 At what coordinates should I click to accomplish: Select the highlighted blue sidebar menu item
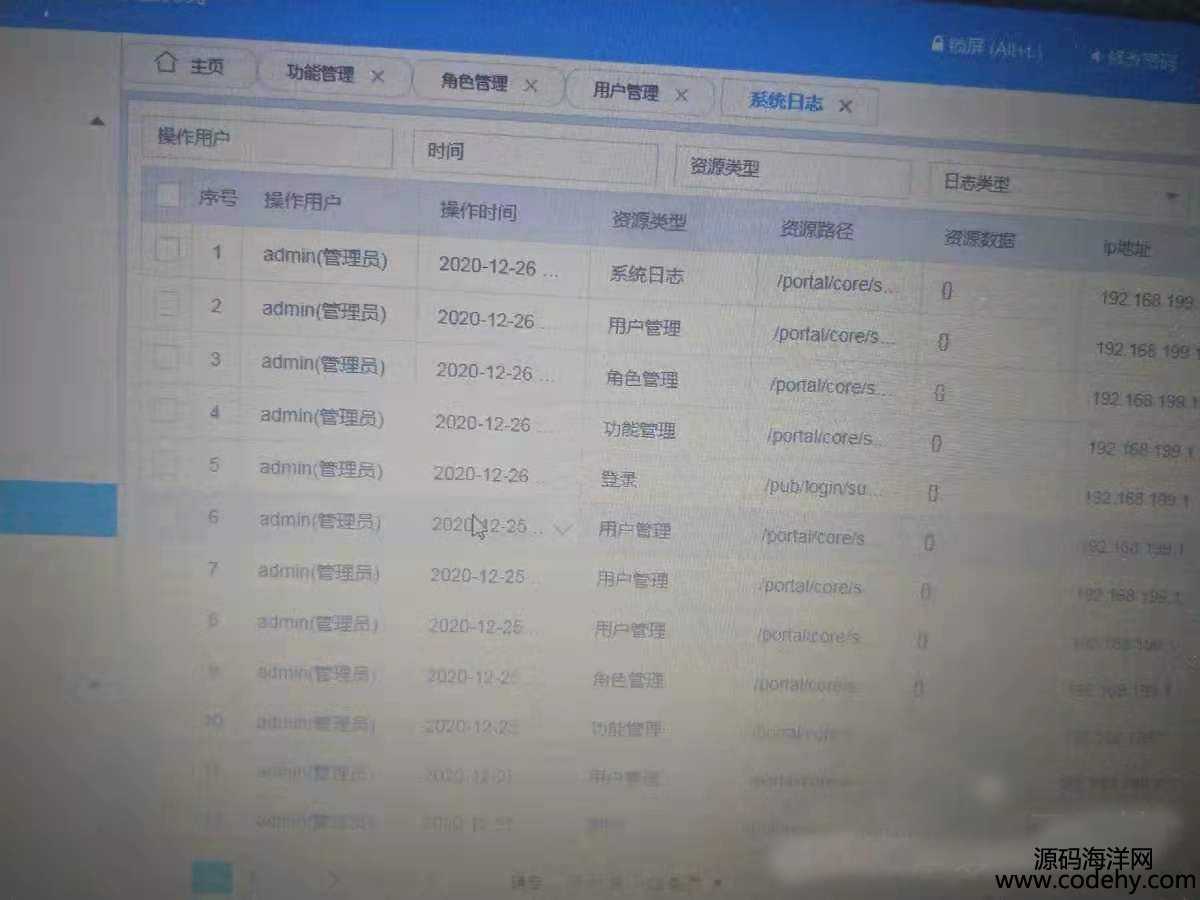coord(58,508)
